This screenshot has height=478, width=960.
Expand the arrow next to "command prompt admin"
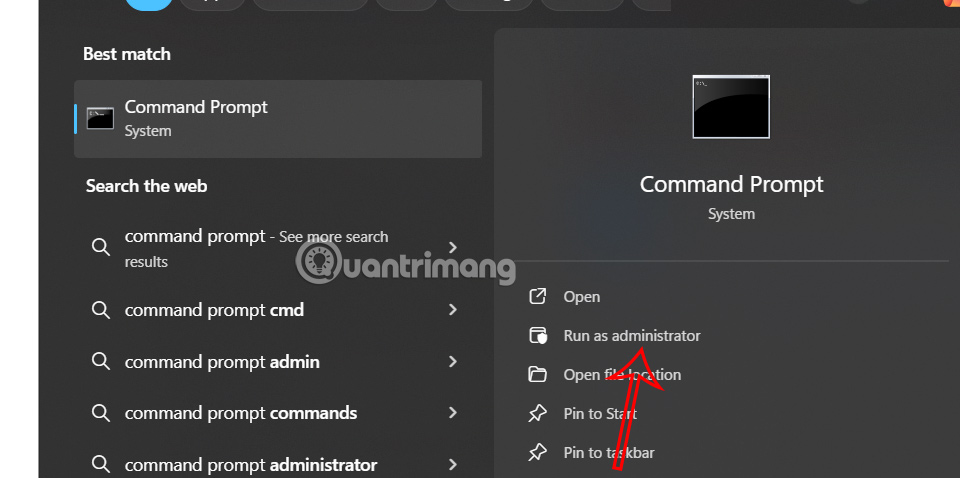pyautogui.click(x=453, y=362)
